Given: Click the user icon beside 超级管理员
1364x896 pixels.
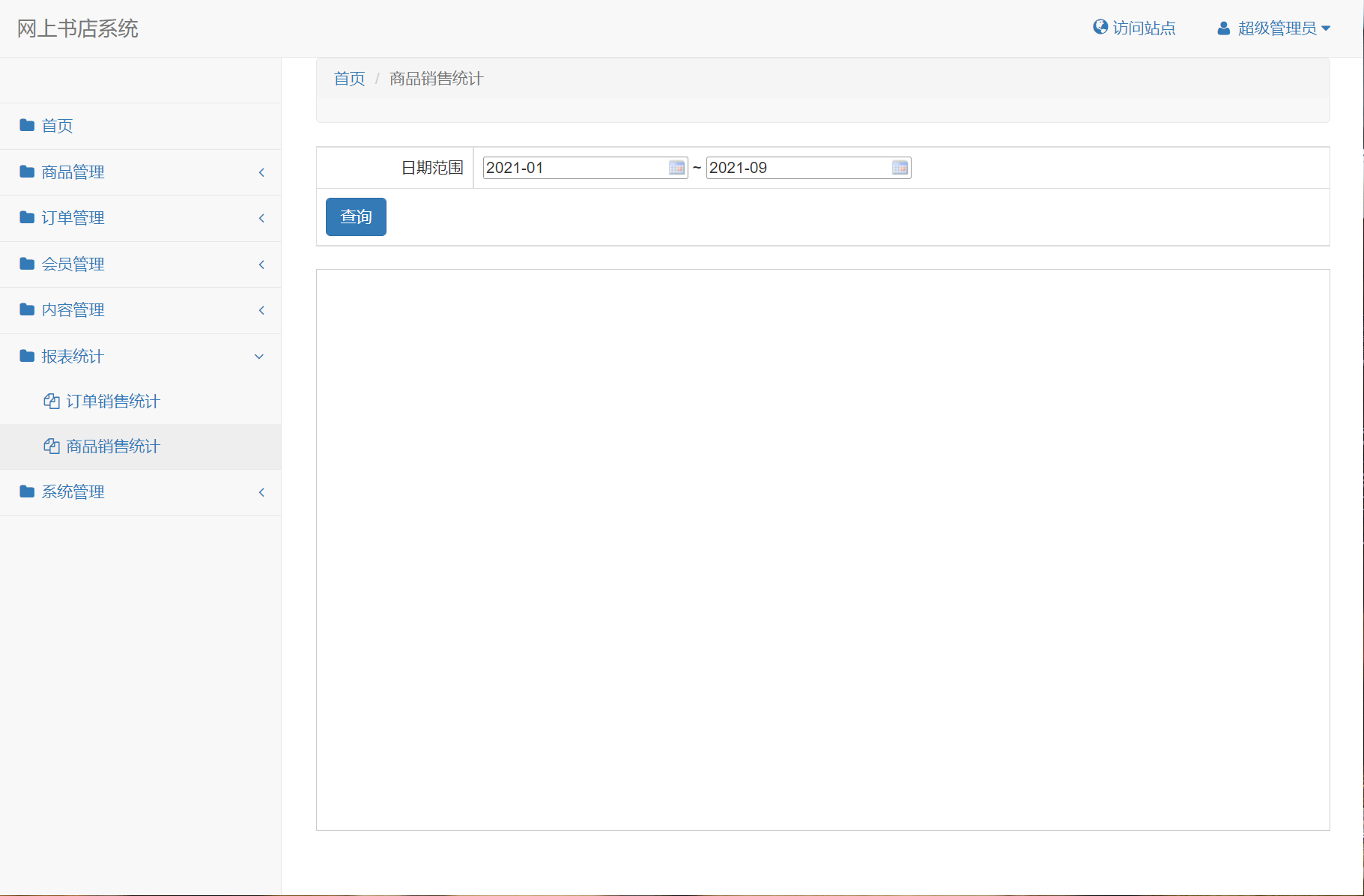Looking at the screenshot, I should point(1224,28).
